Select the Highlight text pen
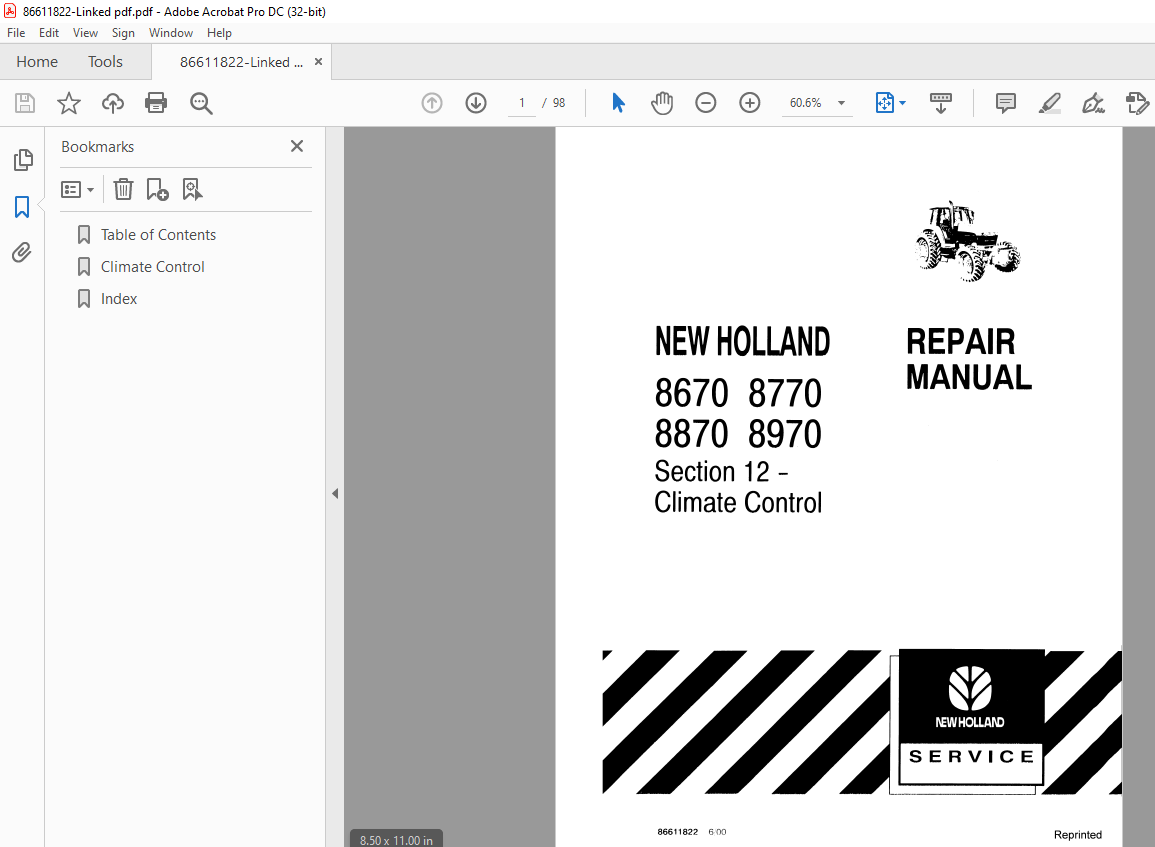The width and height of the screenshot is (1155, 847). (x=1050, y=103)
